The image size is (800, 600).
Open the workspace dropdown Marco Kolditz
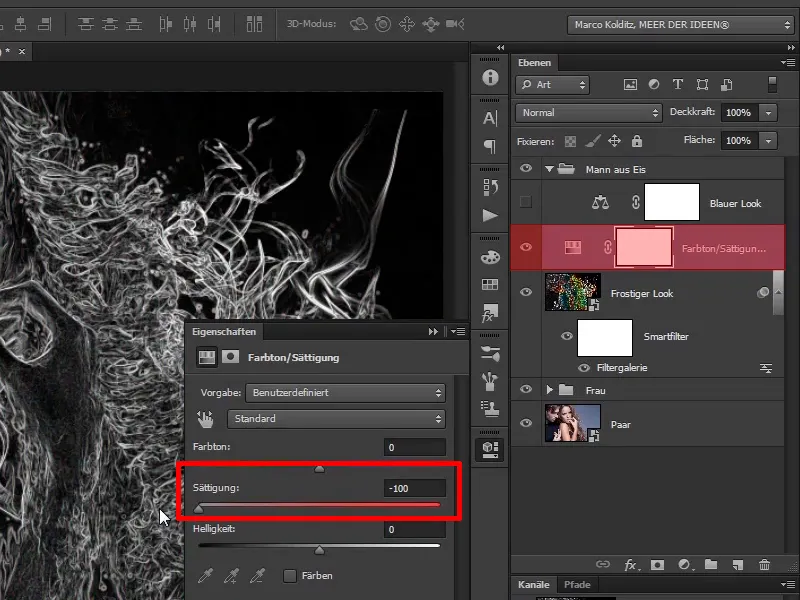tap(681, 24)
